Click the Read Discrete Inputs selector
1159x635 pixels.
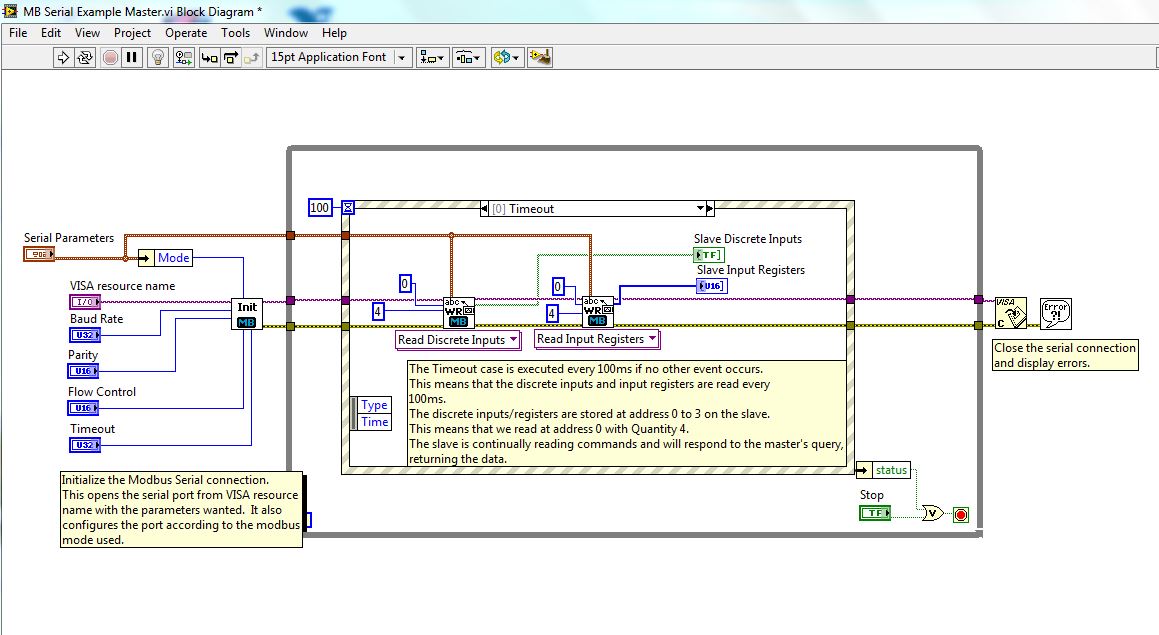point(459,340)
